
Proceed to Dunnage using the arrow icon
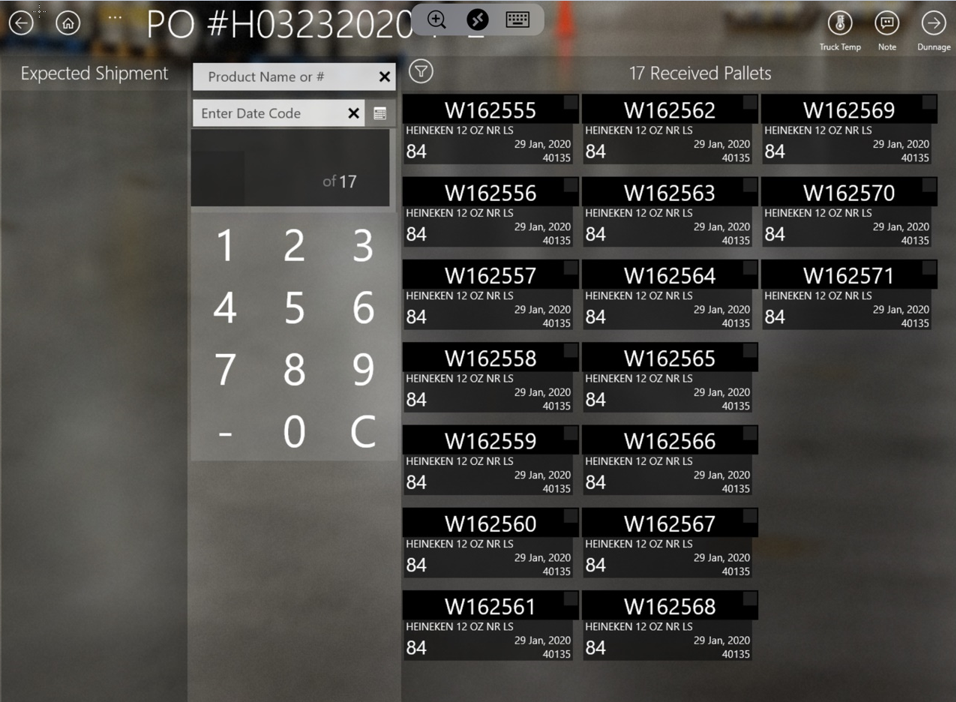(933, 24)
